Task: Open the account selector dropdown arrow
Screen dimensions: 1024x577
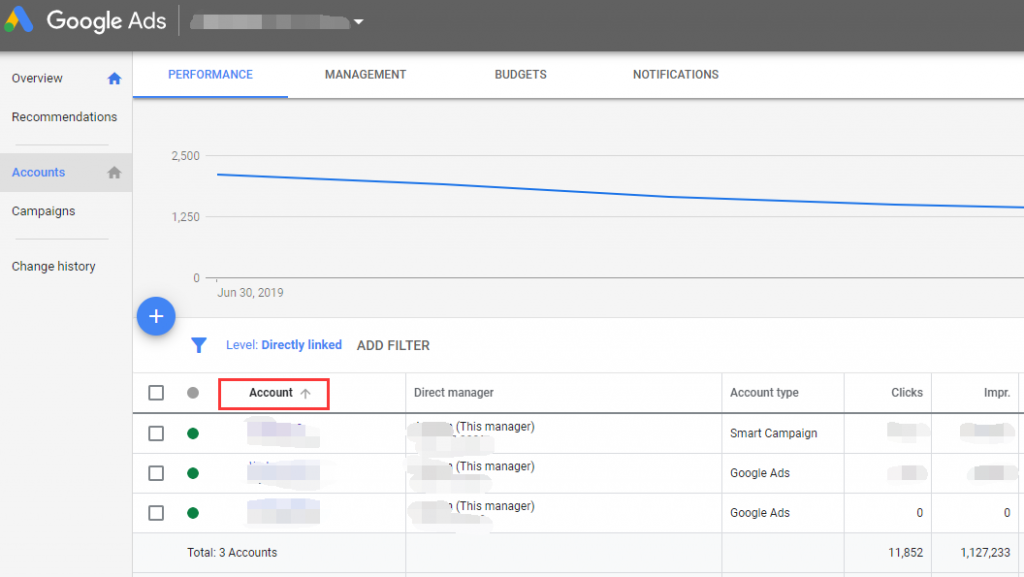Action: tap(359, 22)
